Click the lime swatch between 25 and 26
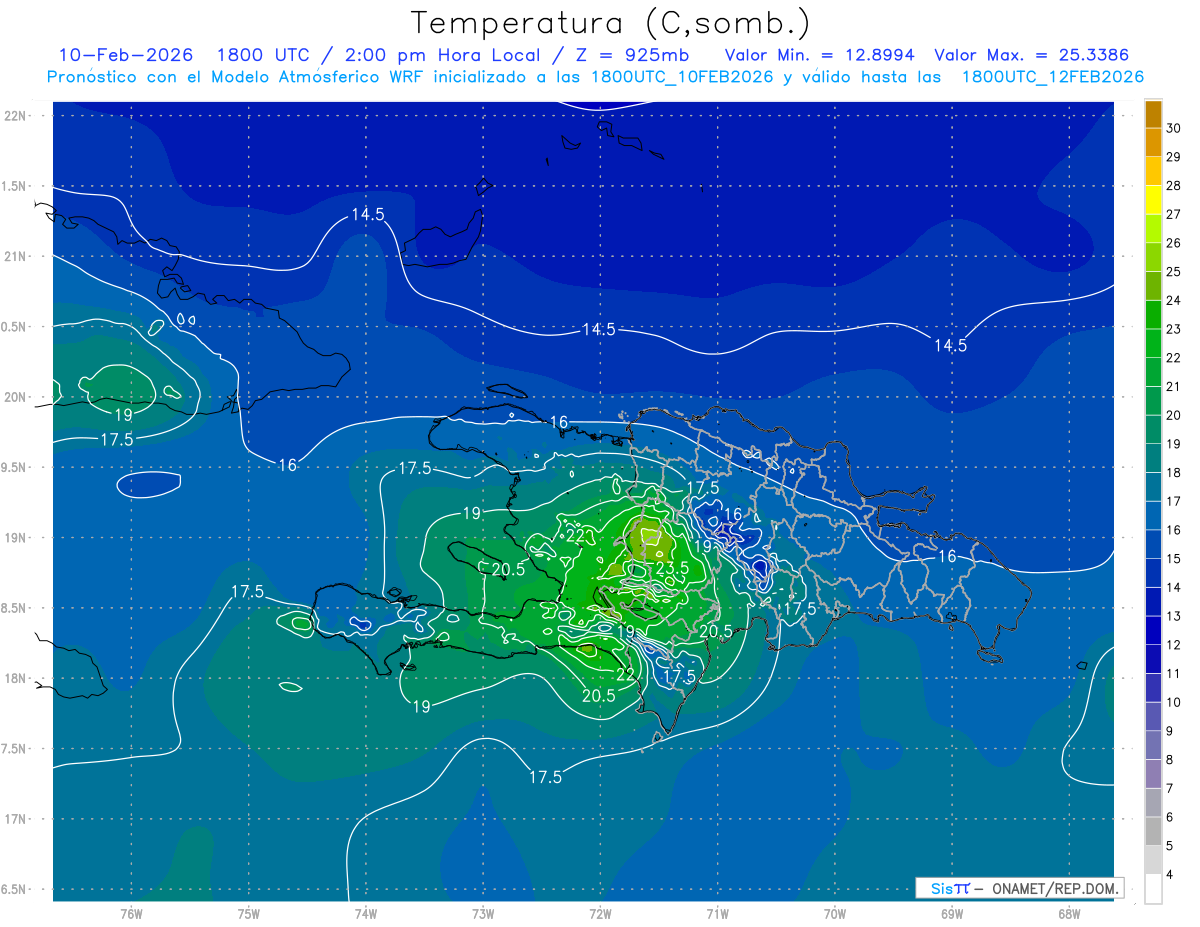Image resolution: width=1200 pixels, height=927 pixels. 1153,258
